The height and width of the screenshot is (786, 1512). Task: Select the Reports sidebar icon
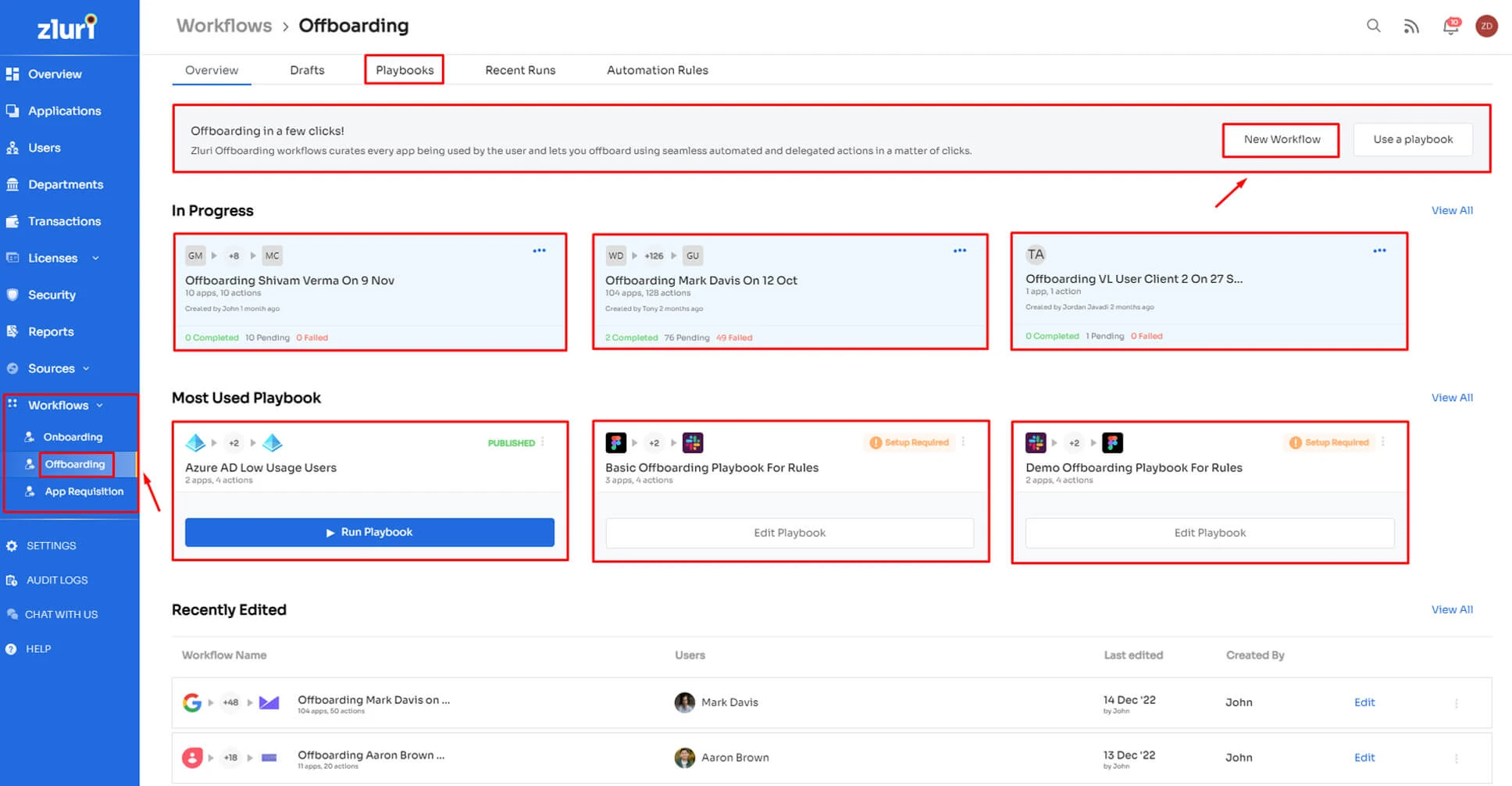coord(50,331)
